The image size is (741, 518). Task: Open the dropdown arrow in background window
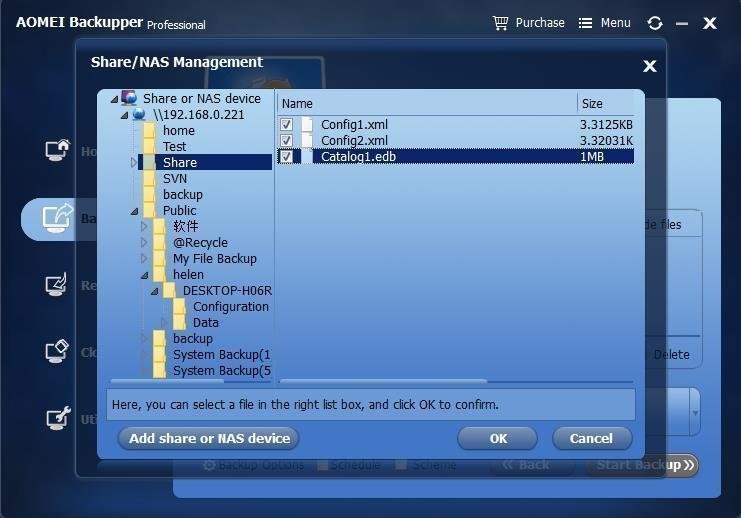coord(695,413)
